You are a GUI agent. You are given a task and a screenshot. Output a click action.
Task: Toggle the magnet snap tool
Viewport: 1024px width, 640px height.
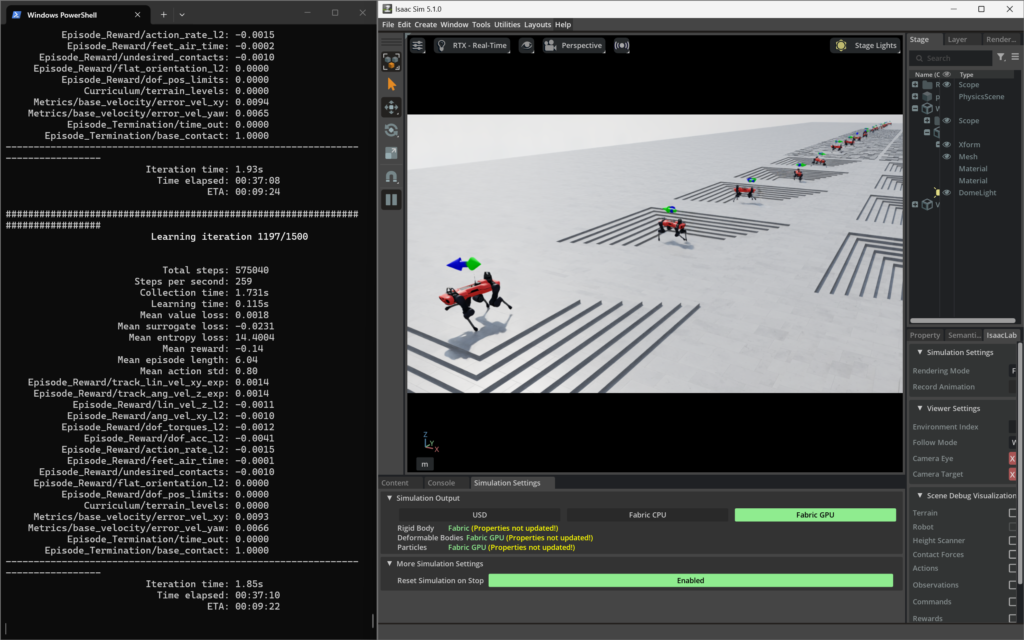pyautogui.click(x=391, y=176)
